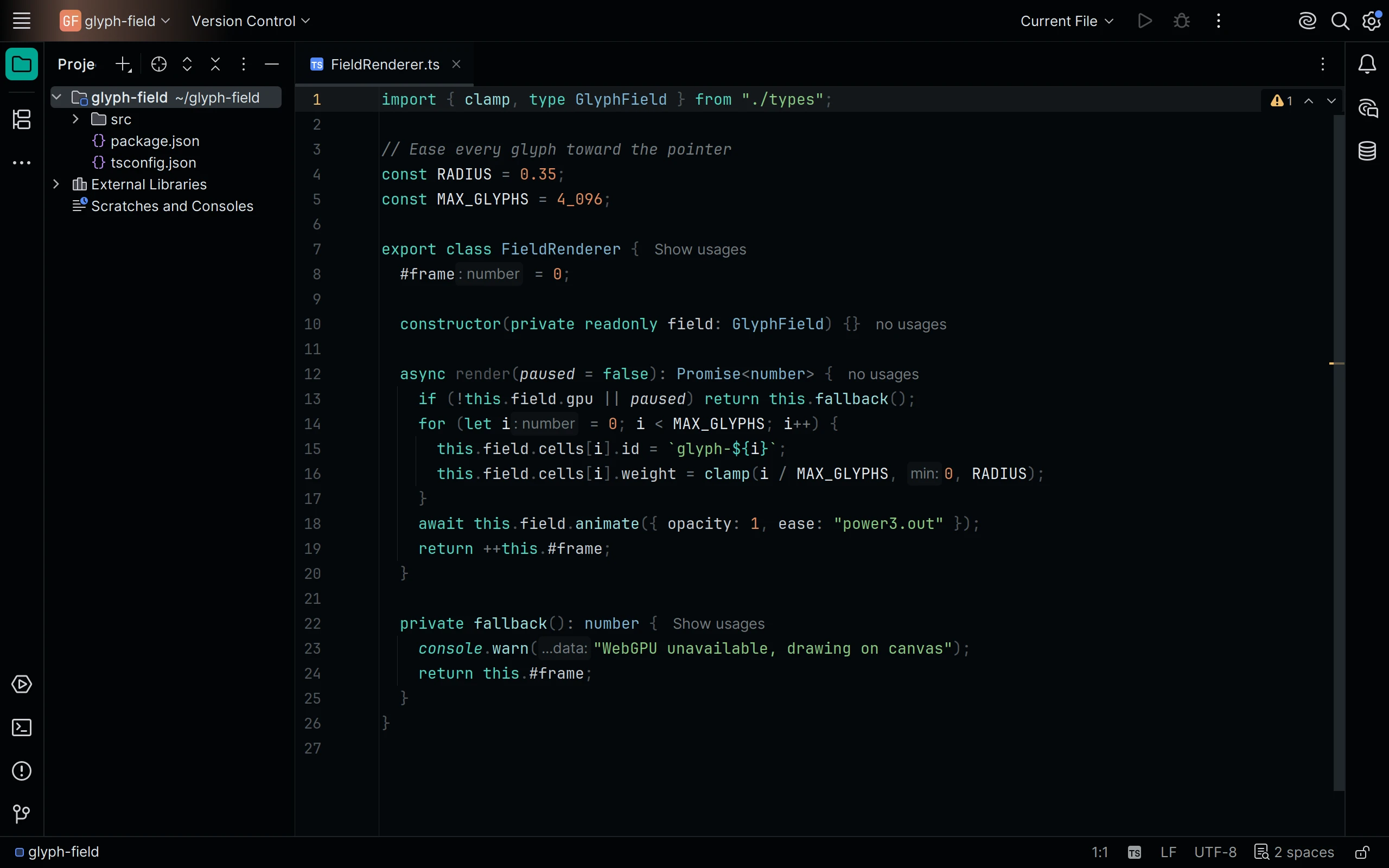Image resolution: width=1389 pixels, height=868 pixels.
Task: Open Project panel options menu
Action: click(x=244, y=65)
